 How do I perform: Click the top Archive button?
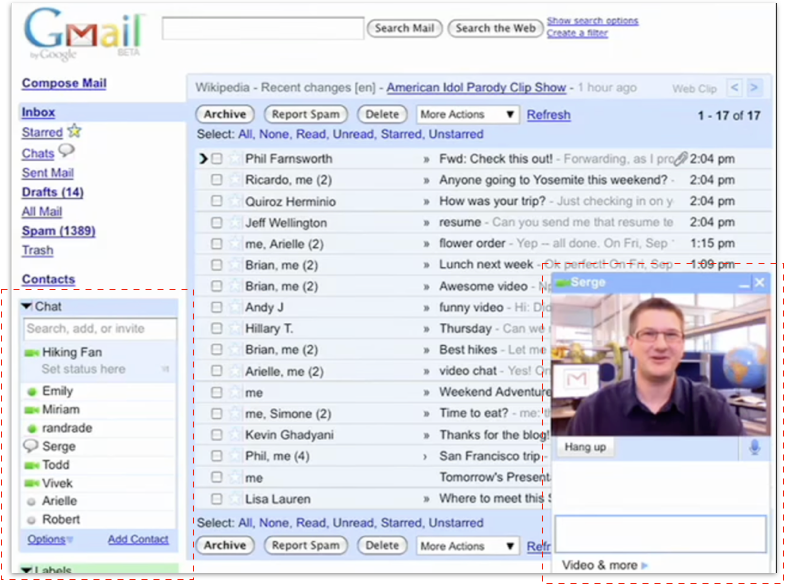(225, 115)
